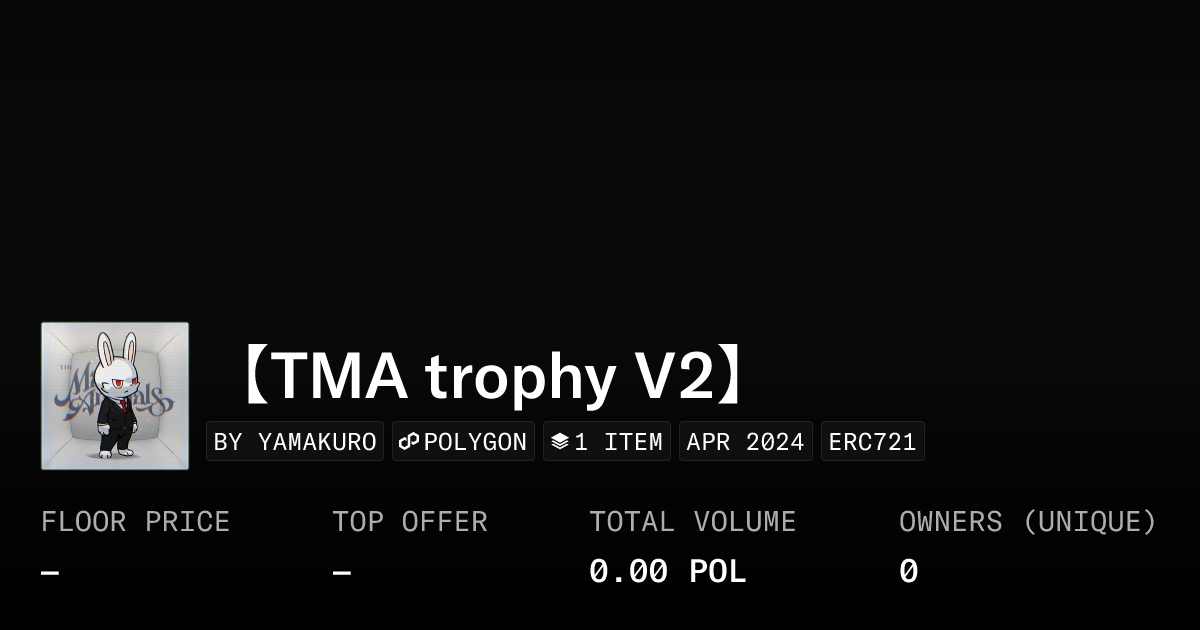The width and height of the screenshot is (1200, 630).
Task: Click the Polygon chain link icon
Action: 409,441
